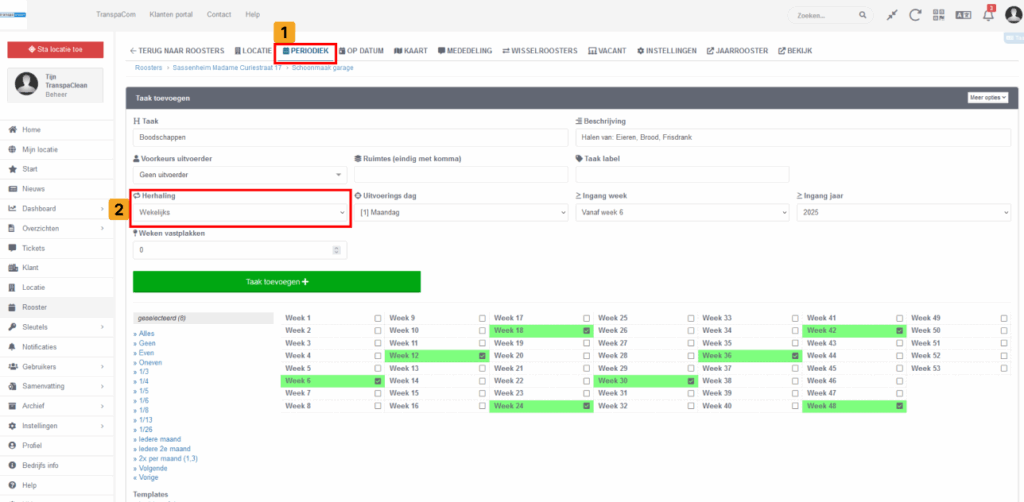Uncheck the Week 24 checkbox
This screenshot has width=1024, height=502.
[x=586, y=406]
